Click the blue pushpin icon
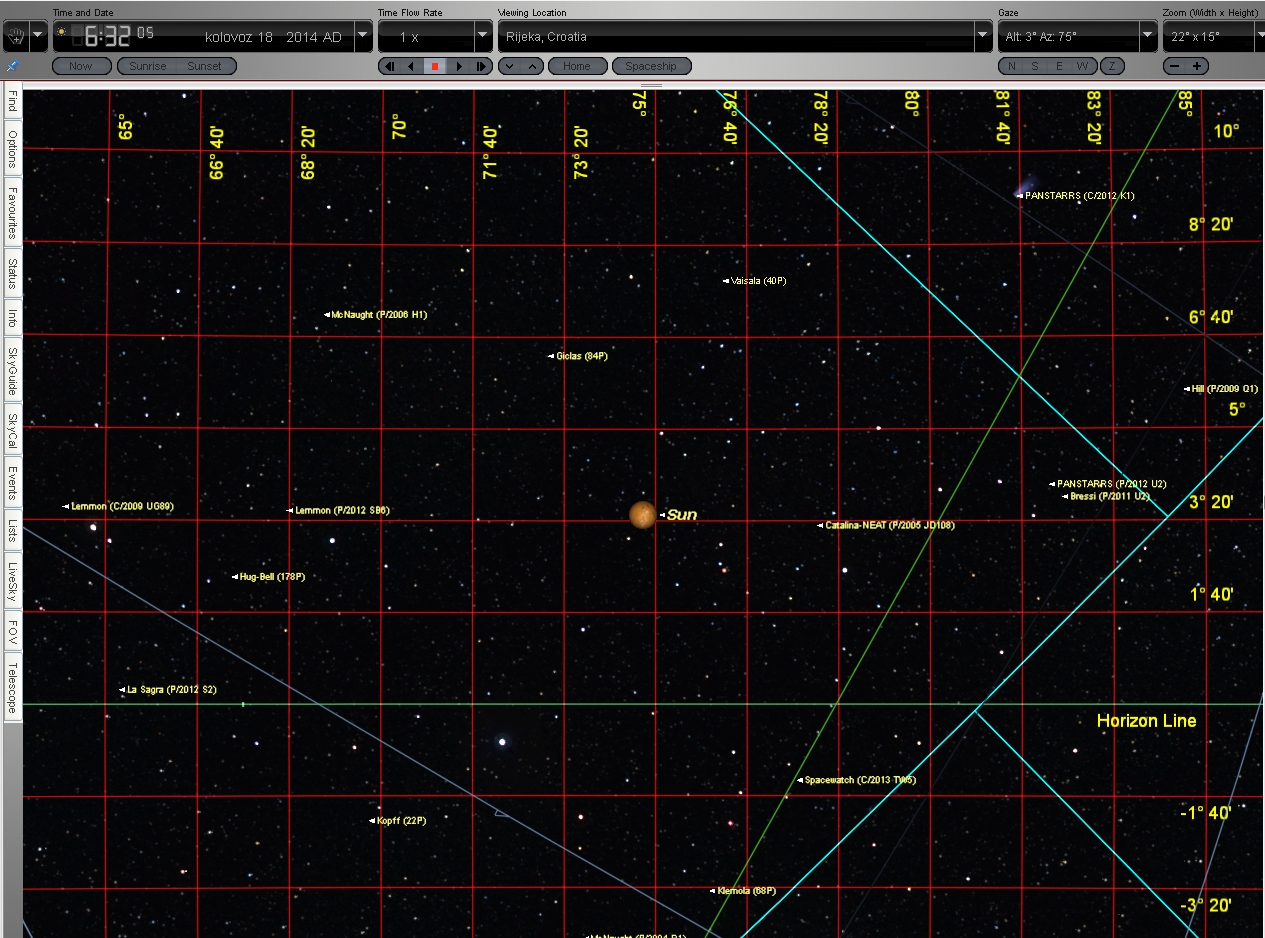 click(12, 66)
